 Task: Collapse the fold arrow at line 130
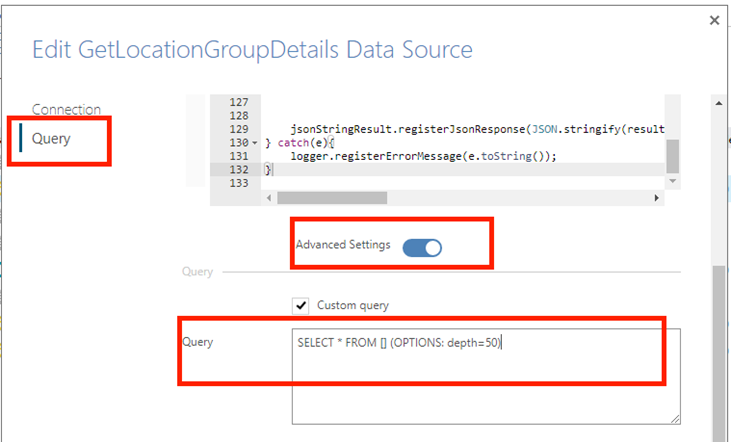(x=255, y=143)
